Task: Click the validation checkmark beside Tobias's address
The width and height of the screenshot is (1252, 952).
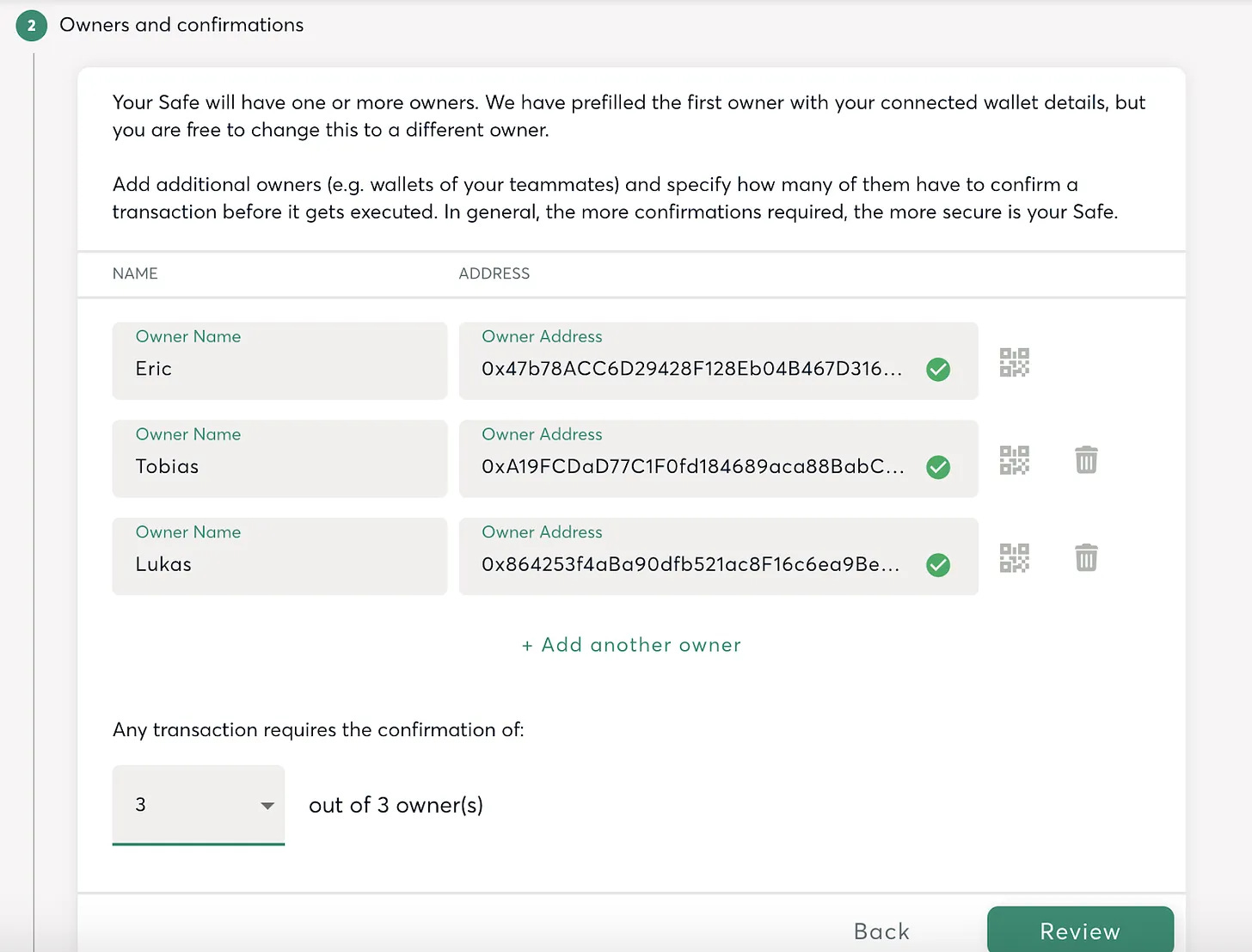Action: [x=938, y=467]
